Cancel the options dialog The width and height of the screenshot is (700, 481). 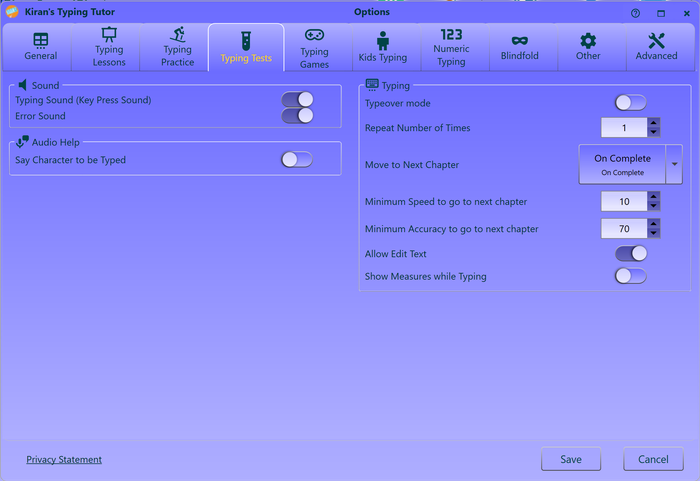(653, 459)
